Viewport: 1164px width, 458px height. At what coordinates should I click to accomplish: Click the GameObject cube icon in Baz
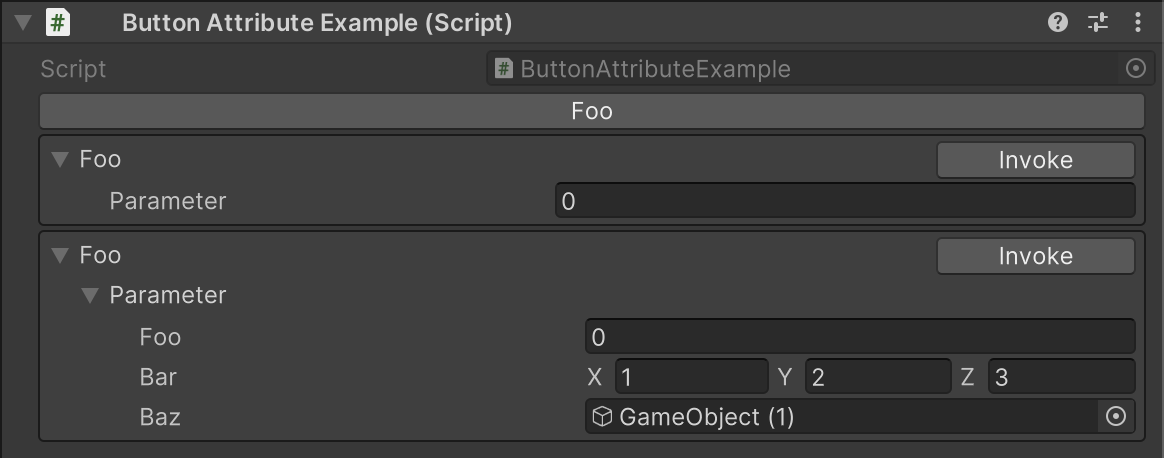[602, 416]
